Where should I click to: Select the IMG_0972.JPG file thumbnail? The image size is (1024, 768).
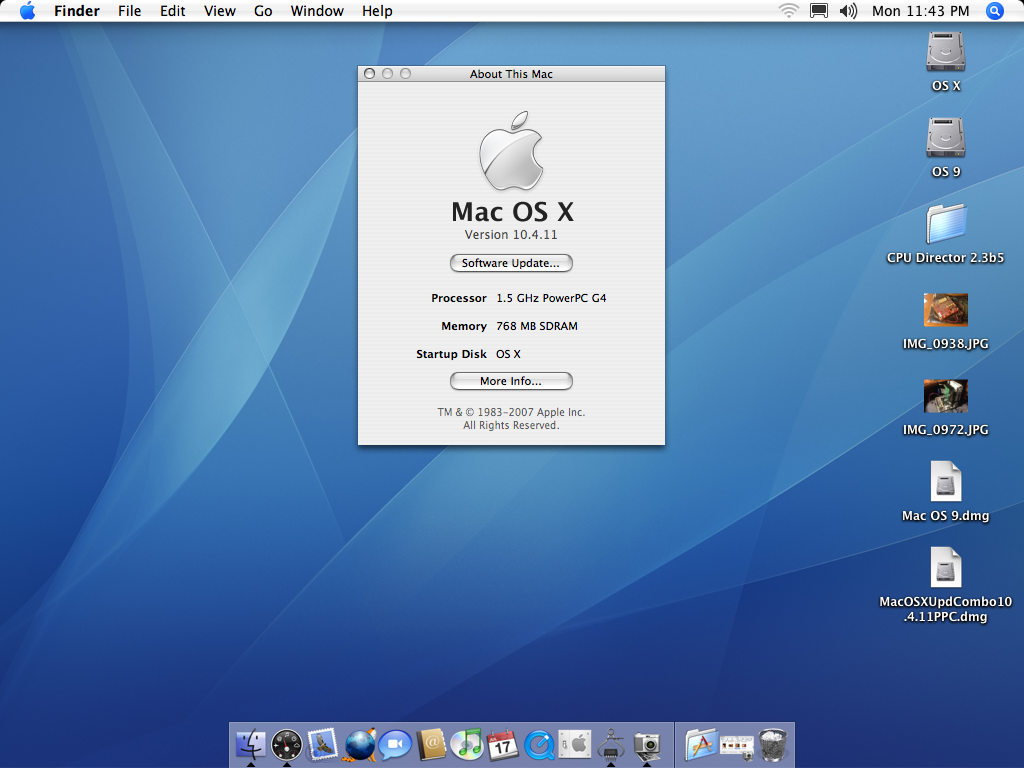click(946, 396)
